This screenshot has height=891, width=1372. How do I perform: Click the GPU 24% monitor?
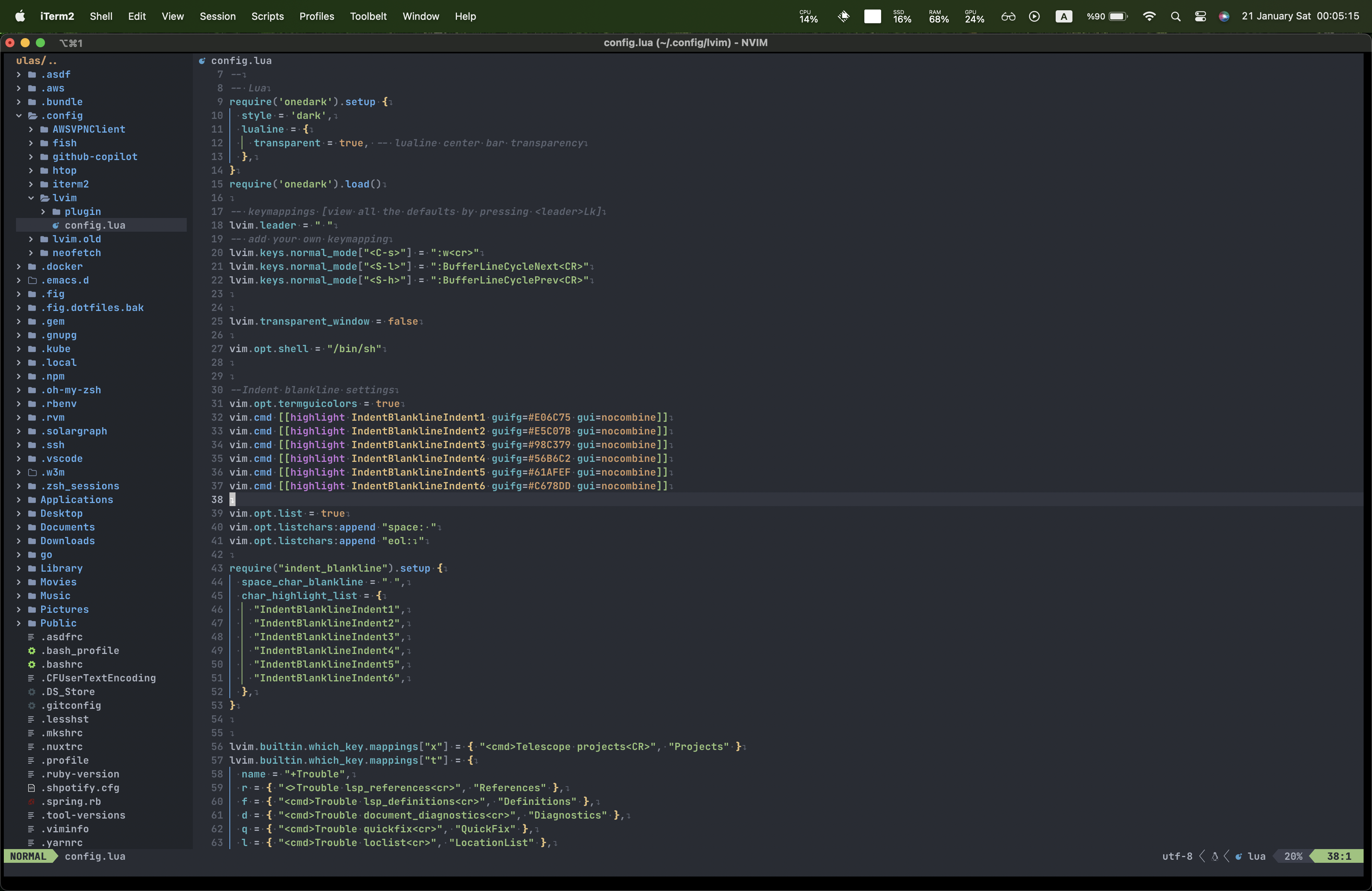coord(974,16)
